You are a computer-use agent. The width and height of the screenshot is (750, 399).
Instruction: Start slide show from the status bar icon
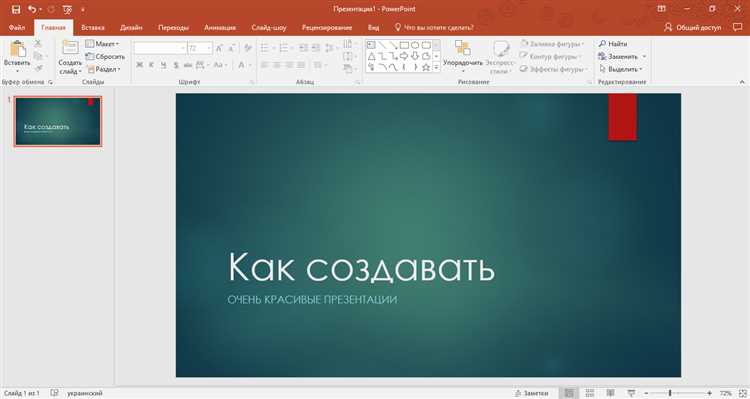[x=631, y=393]
